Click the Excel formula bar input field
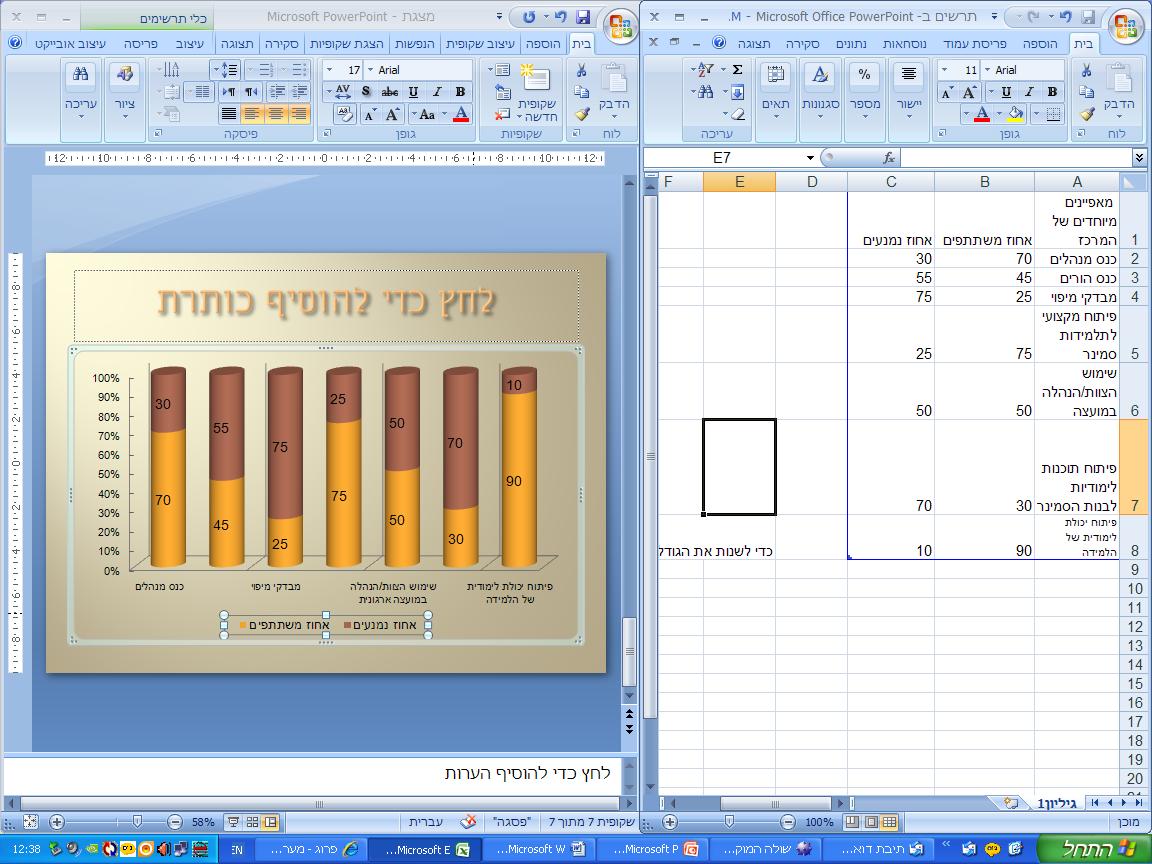The width and height of the screenshot is (1152, 864). [1015, 158]
